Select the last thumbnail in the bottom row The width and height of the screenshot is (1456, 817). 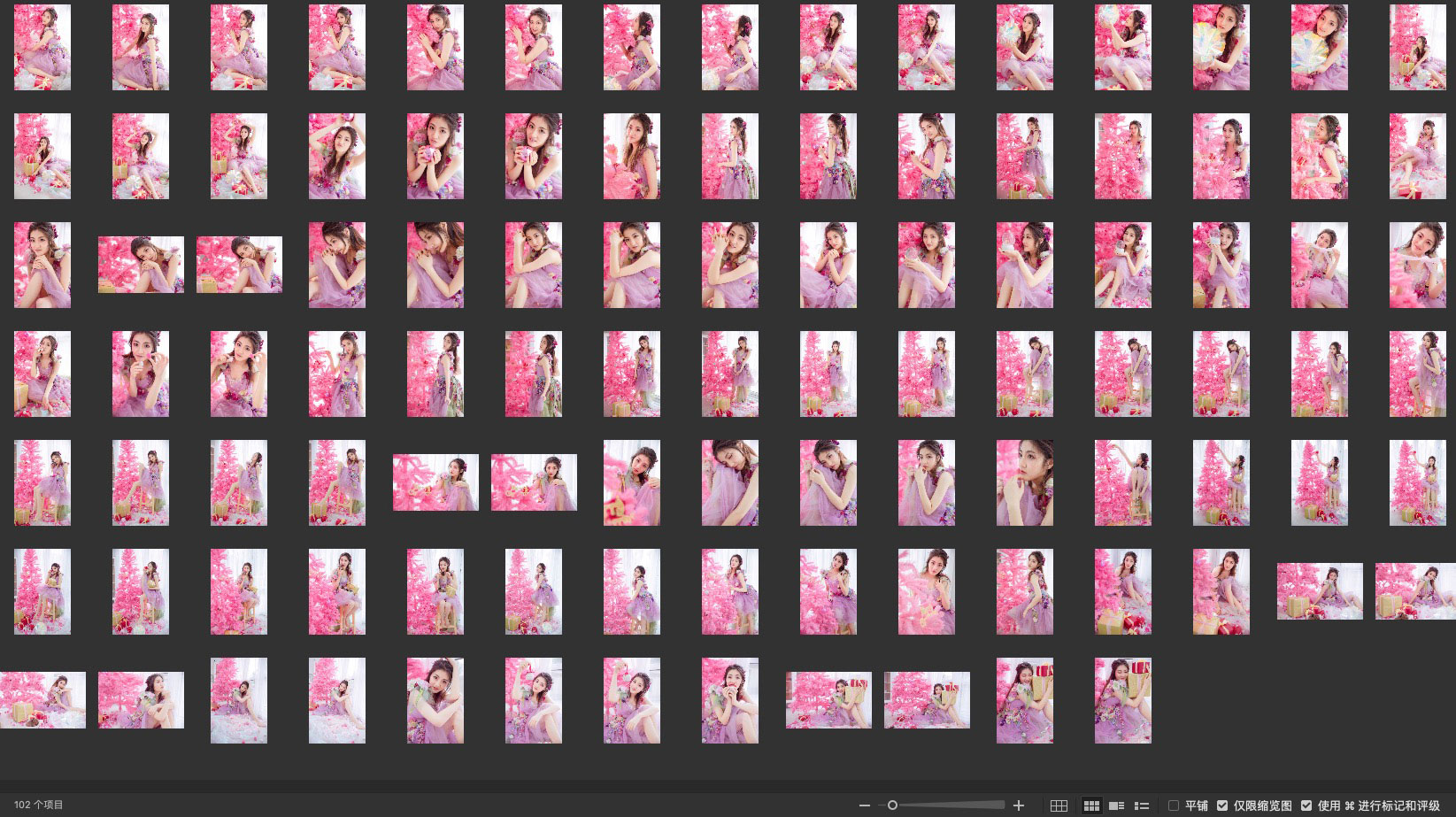(x=1122, y=700)
